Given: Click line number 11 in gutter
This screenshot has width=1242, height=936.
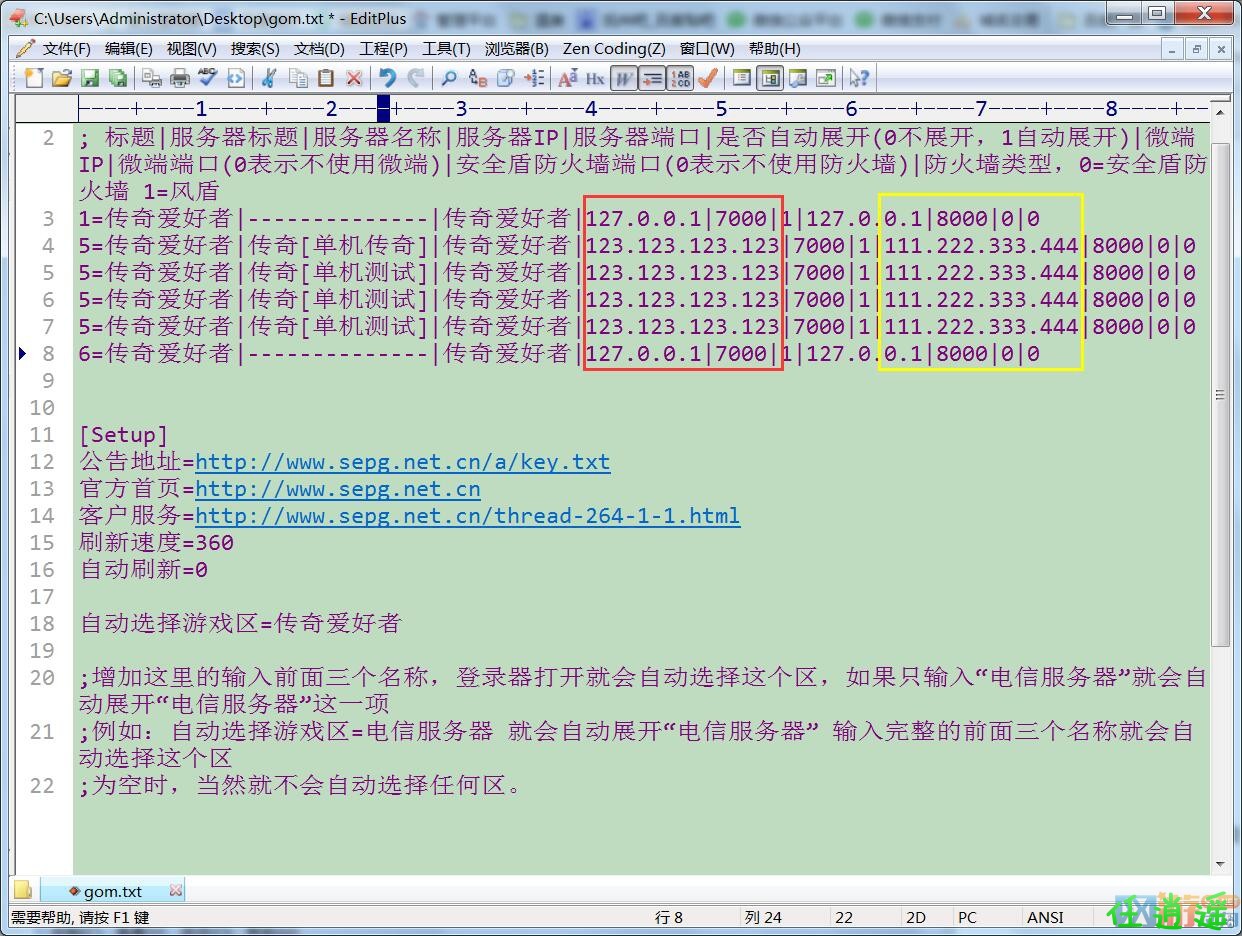Looking at the screenshot, I should click(x=42, y=435).
